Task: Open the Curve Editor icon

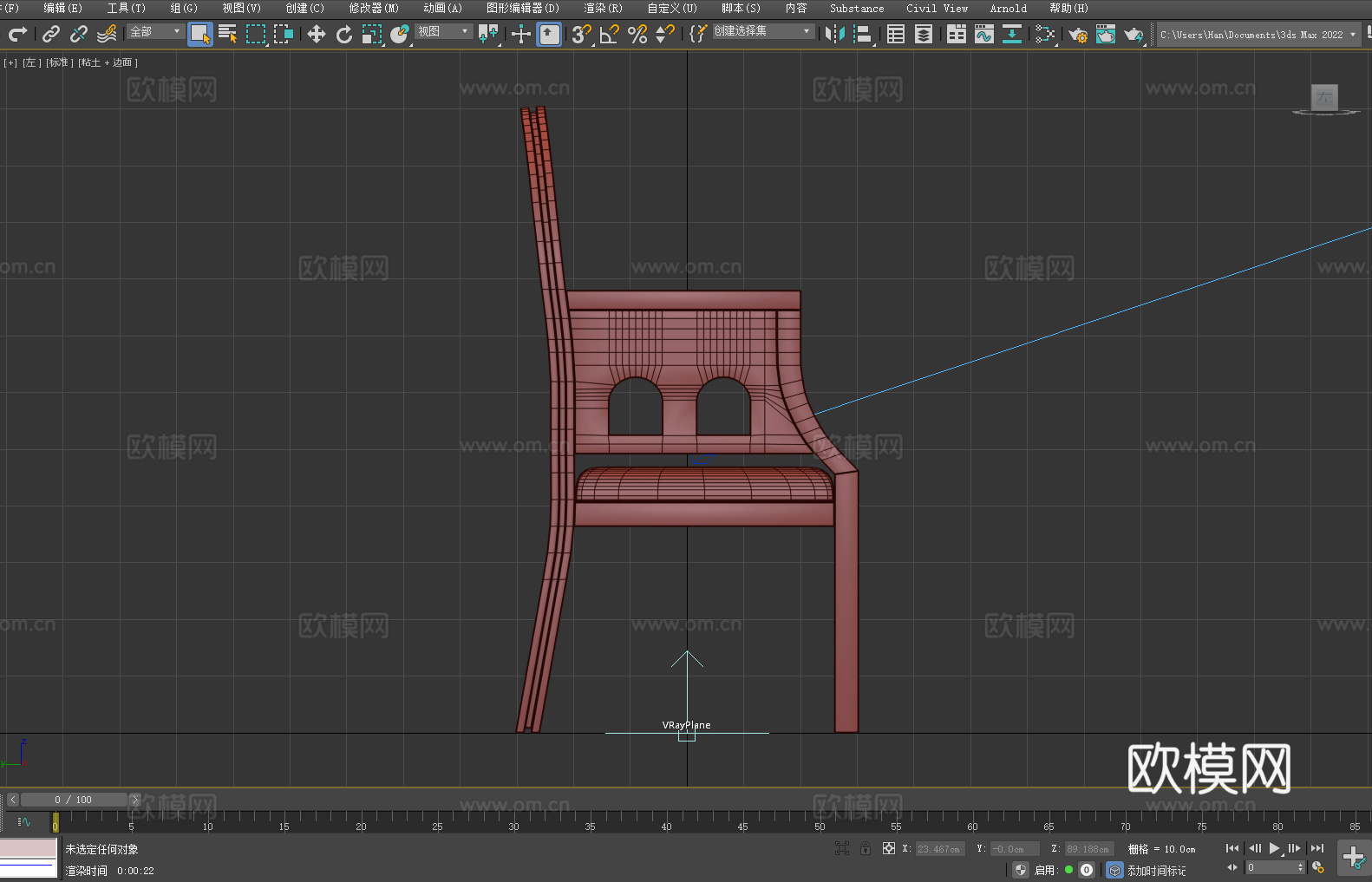Action: point(984,34)
